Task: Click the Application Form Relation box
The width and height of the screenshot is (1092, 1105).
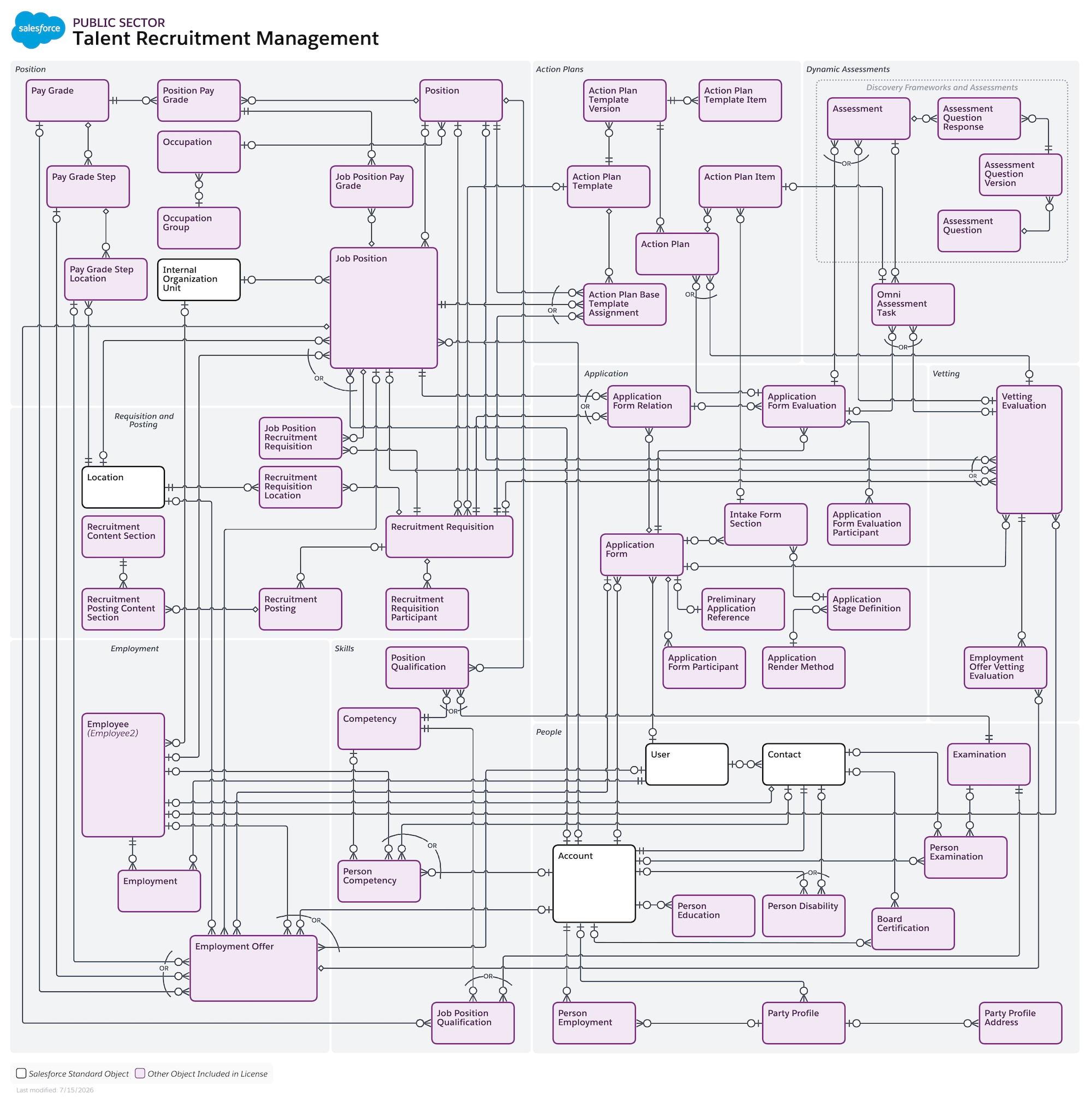Action: pos(648,406)
